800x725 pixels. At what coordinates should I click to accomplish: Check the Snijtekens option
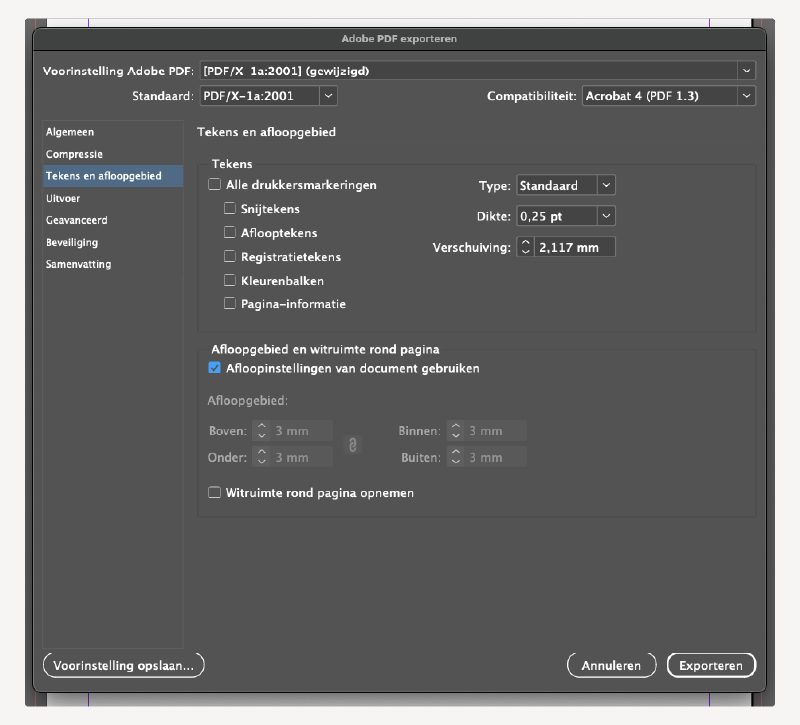point(230,208)
